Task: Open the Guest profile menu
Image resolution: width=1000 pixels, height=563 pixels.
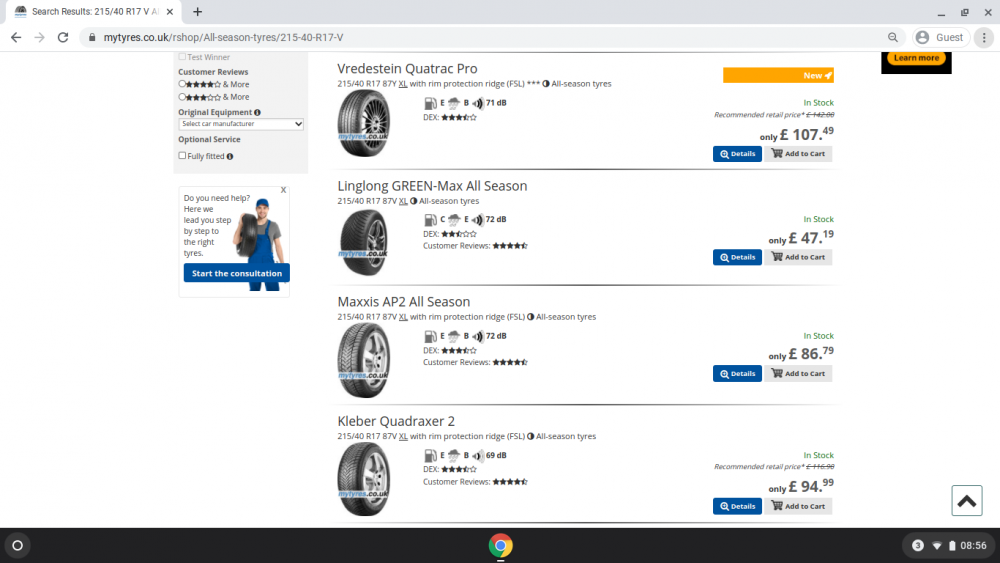Action: pos(940,38)
